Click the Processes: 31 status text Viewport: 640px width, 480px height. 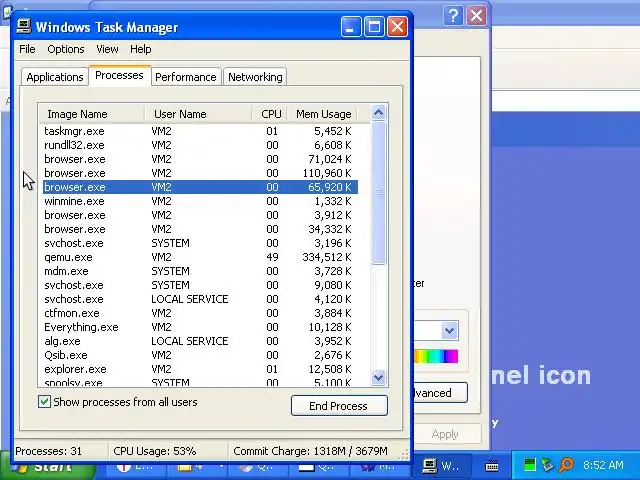click(49, 451)
